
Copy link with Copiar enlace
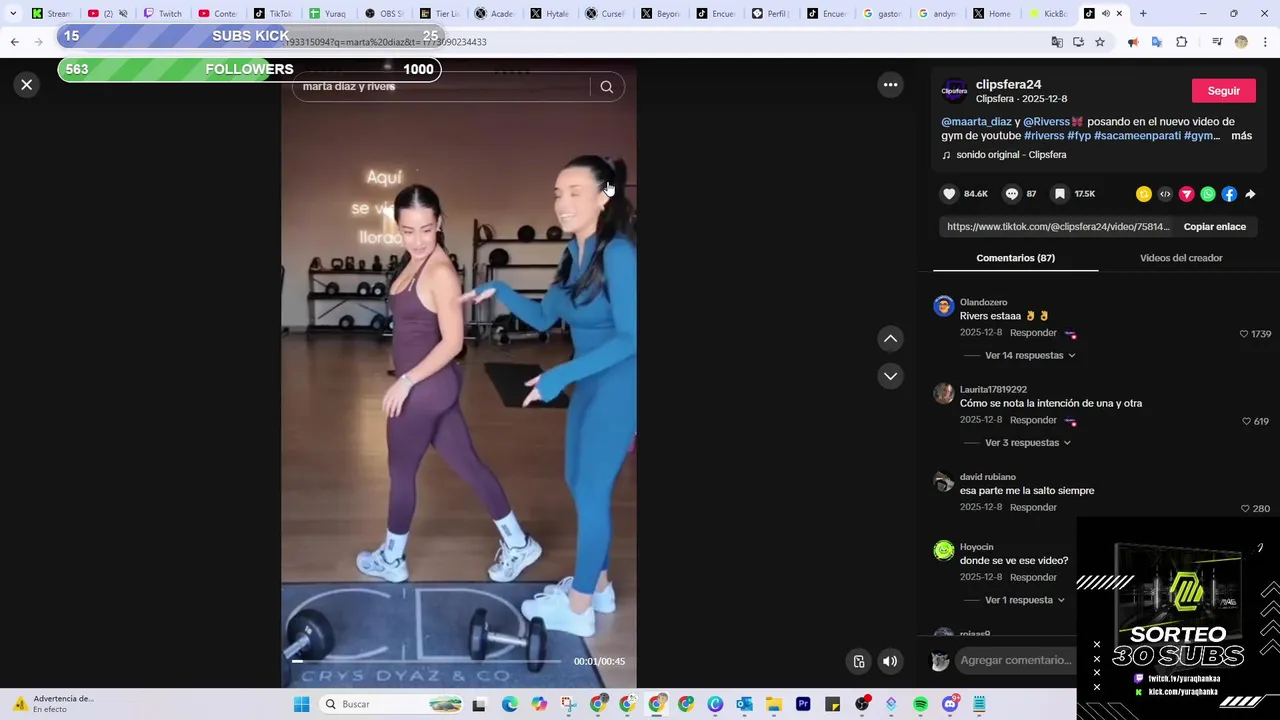point(1214,227)
